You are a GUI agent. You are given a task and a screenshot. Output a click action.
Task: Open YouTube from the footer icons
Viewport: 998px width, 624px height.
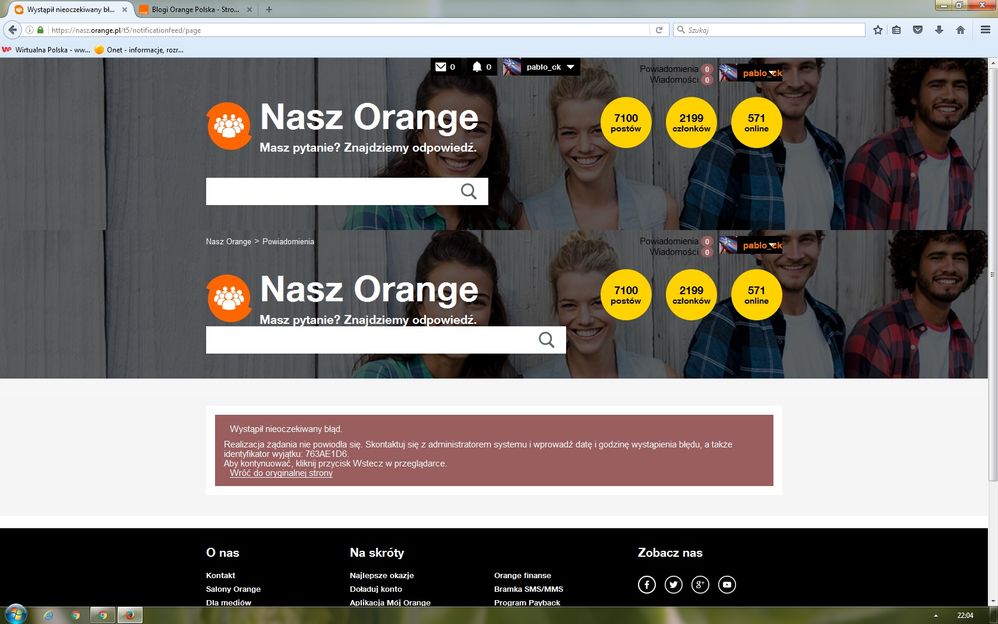coord(727,584)
